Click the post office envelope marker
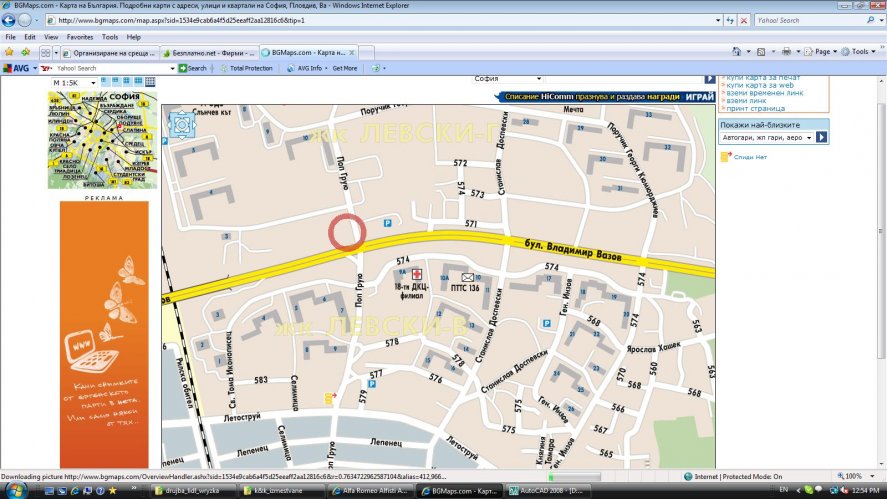The width and height of the screenshot is (887, 499). (x=467, y=277)
